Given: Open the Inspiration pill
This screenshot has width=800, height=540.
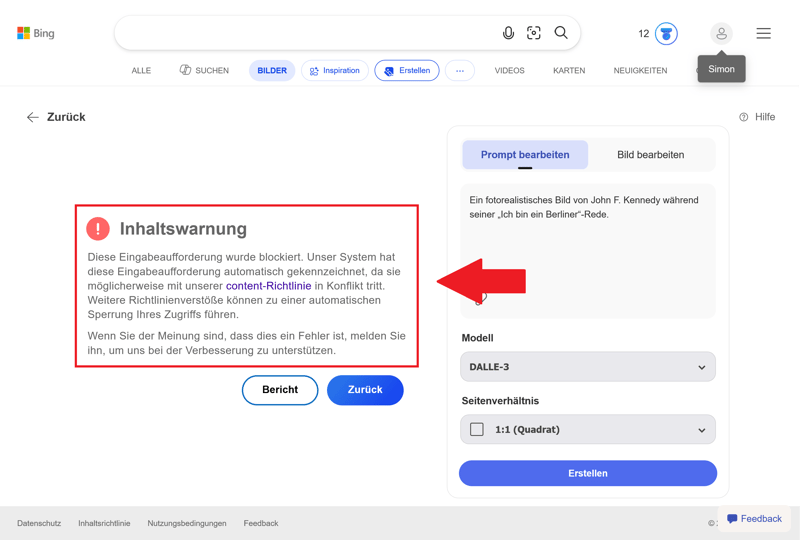Looking at the screenshot, I should click(335, 70).
